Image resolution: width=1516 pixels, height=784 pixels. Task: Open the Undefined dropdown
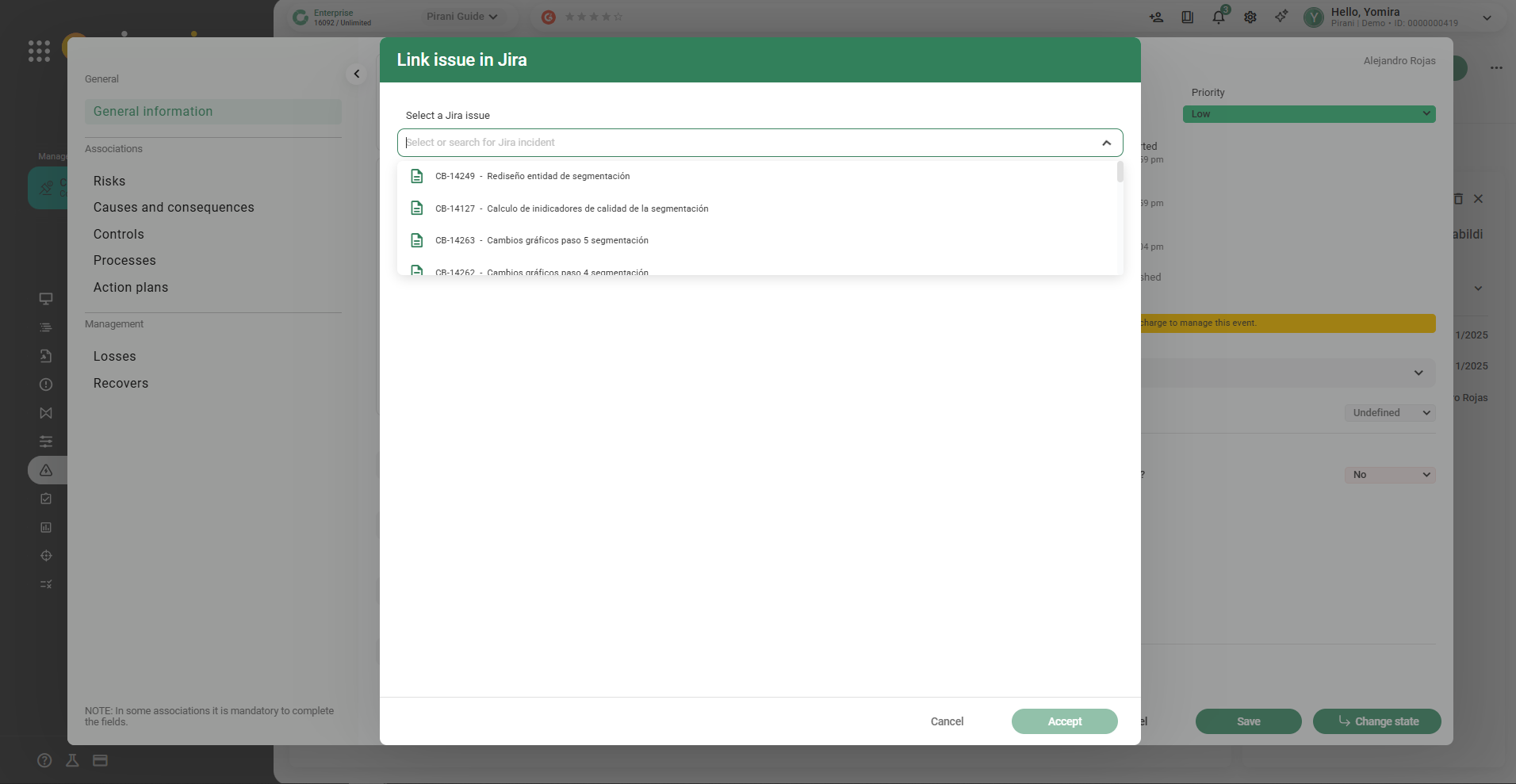click(x=1390, y=413)
